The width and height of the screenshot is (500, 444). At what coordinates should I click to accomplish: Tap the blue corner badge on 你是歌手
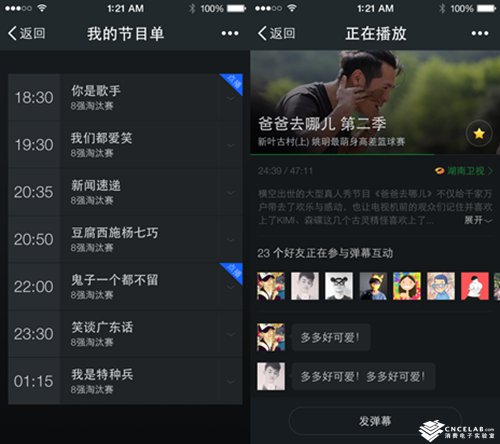pyautogui.click(x=233, y=83)
